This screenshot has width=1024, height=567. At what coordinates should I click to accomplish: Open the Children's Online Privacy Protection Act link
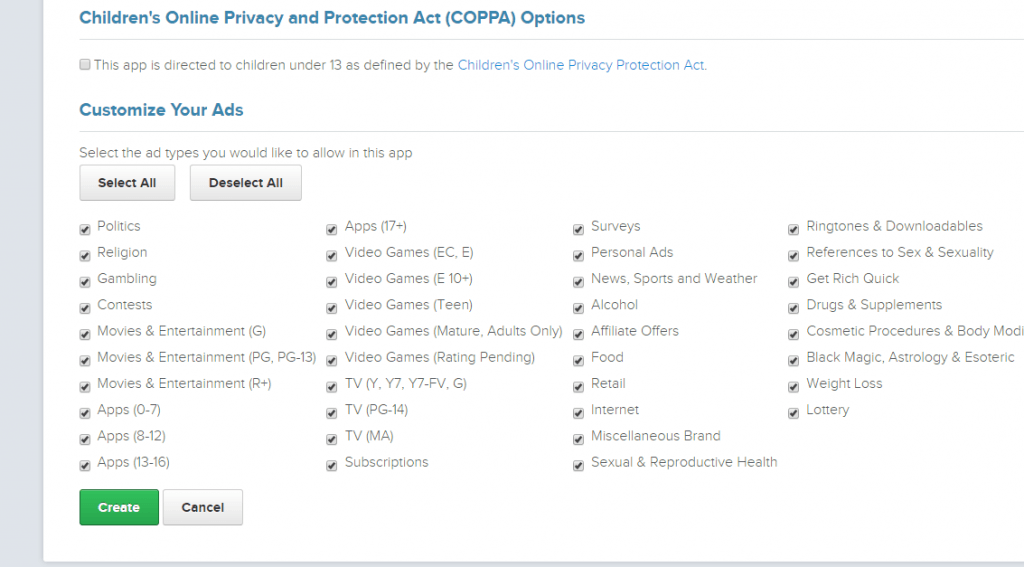click(581, 65)
